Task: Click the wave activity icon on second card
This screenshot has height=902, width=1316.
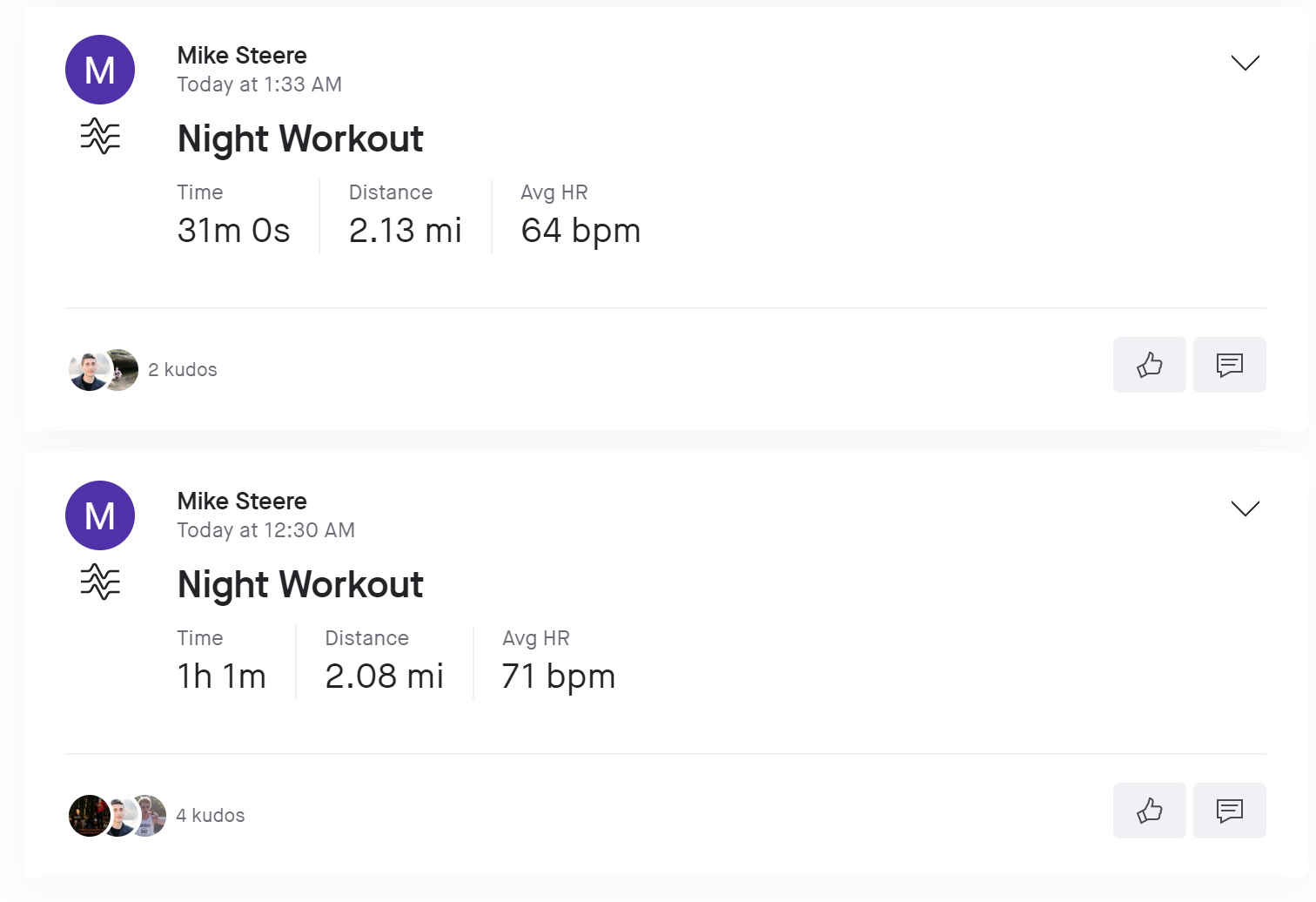Action: click(x=100, y=582)
